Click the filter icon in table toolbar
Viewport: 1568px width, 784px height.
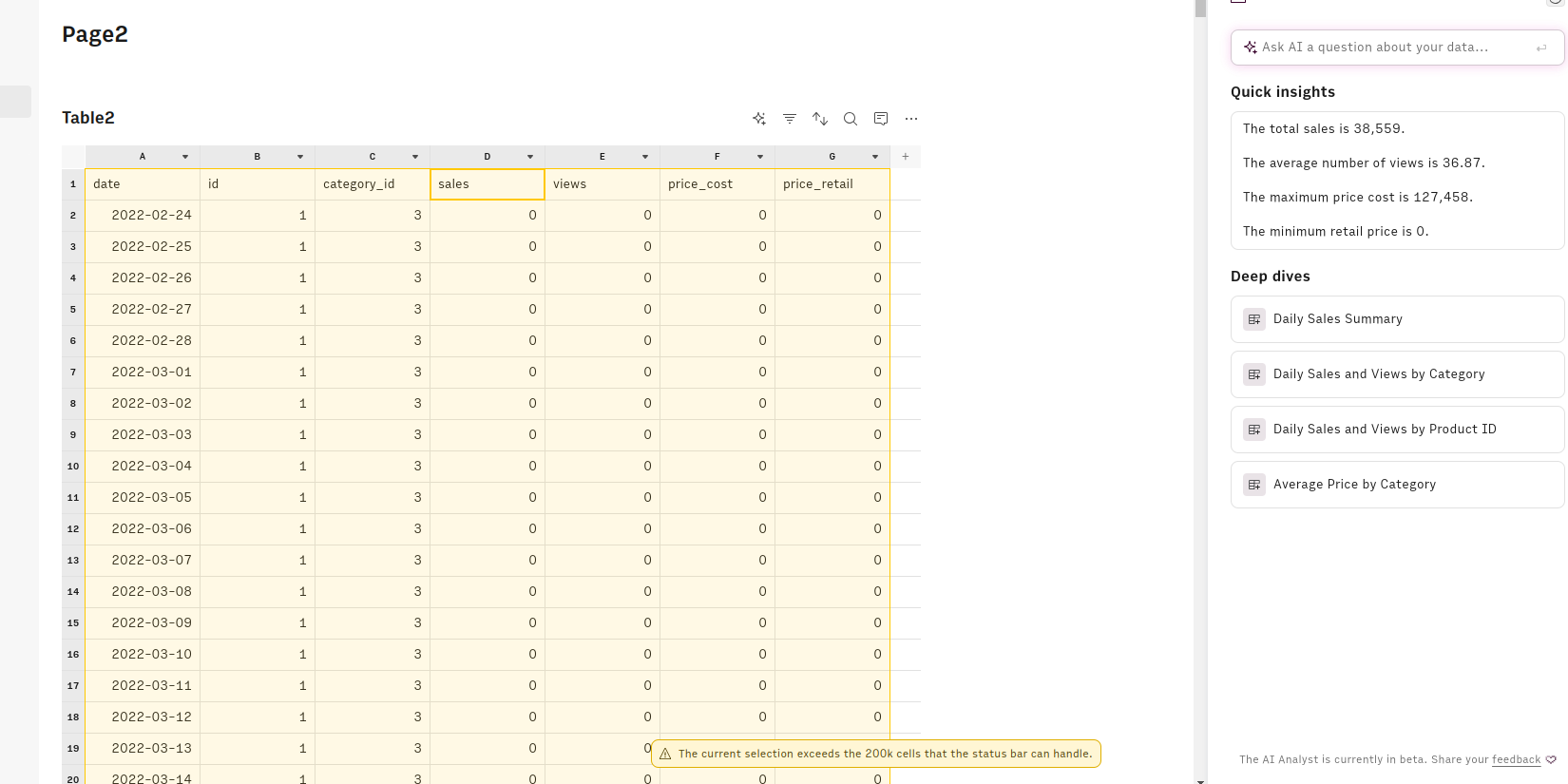coord(789,119)
